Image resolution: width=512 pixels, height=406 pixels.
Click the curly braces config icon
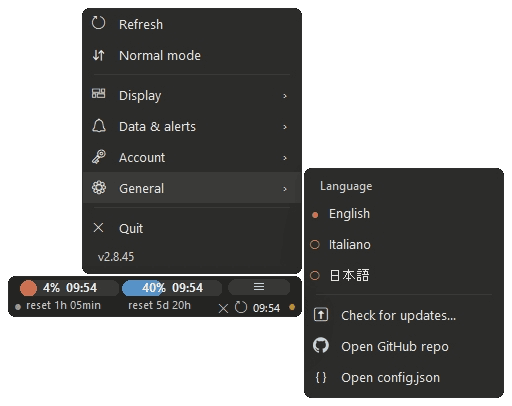point(321,377)
